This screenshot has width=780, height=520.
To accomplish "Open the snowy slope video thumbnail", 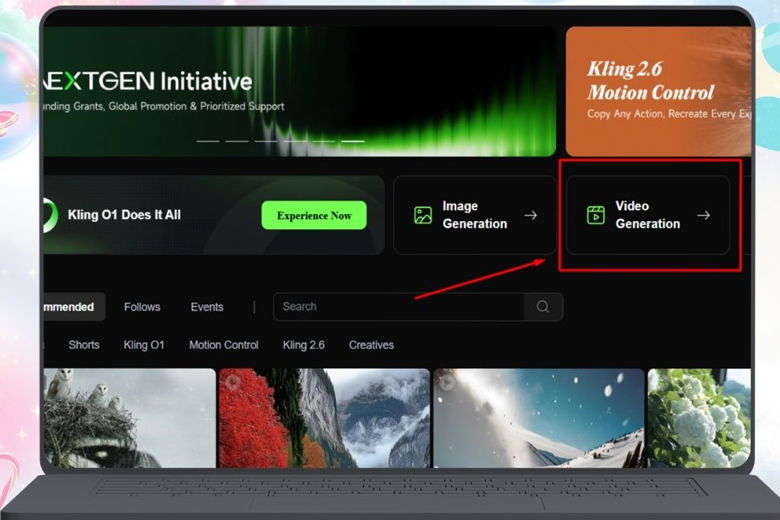I will pyautogui.click(x=539, y=418).
